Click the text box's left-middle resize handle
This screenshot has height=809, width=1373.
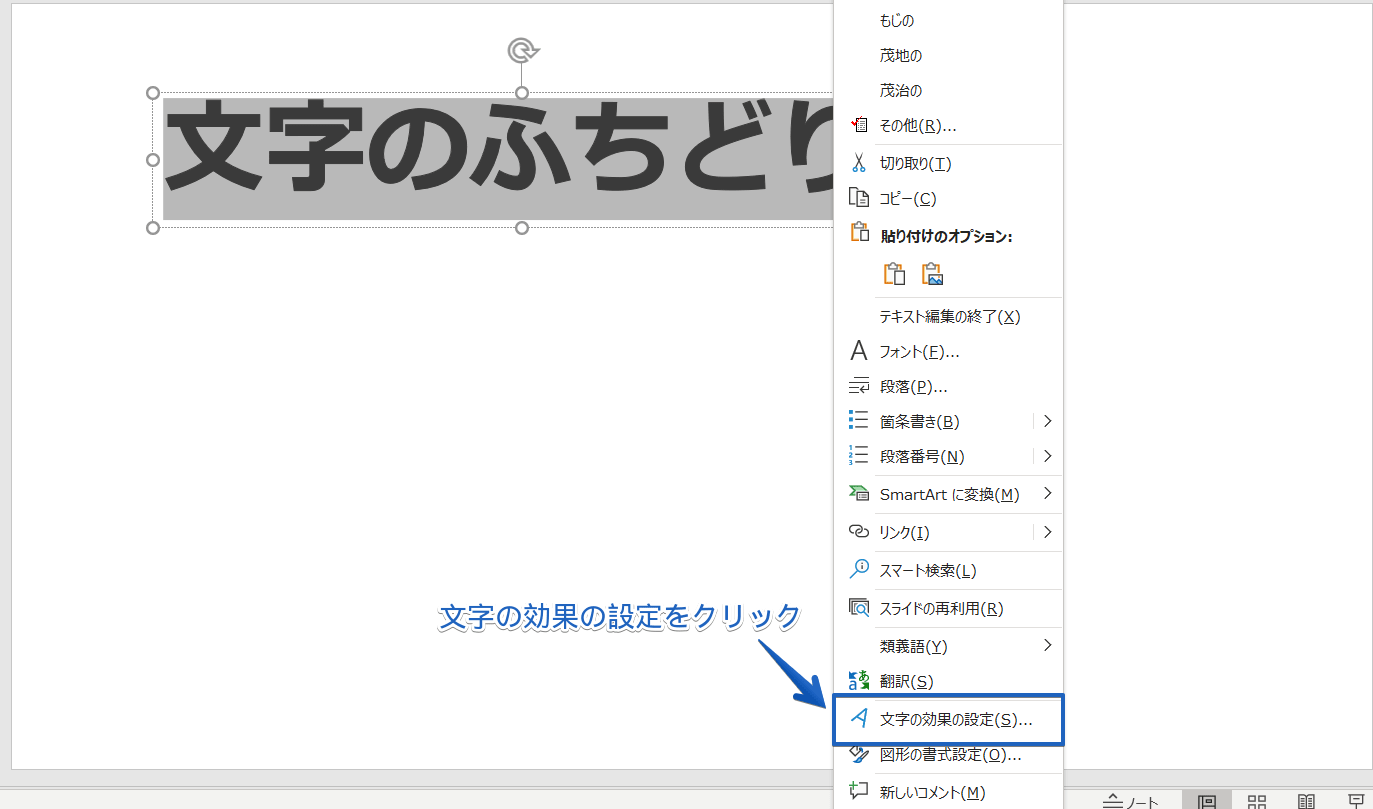pos(153,160)
